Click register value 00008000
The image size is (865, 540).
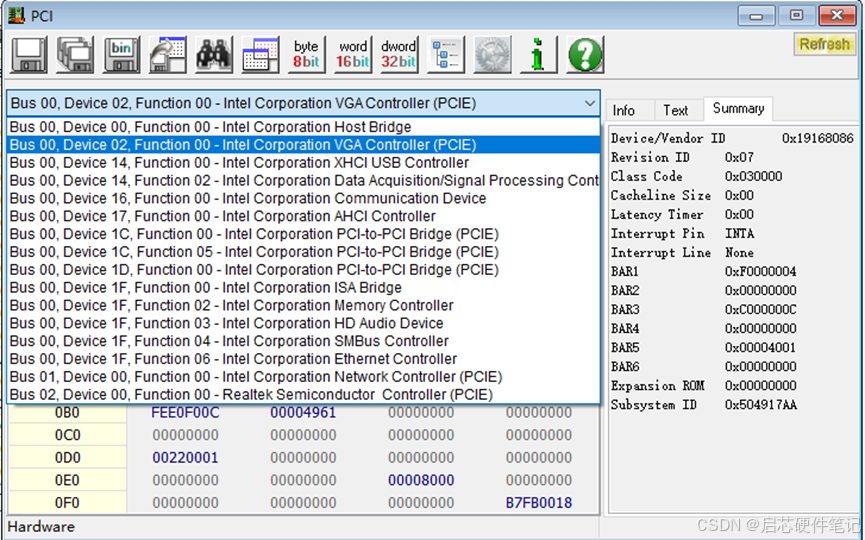pyautogui.click(x=421, y=480)
